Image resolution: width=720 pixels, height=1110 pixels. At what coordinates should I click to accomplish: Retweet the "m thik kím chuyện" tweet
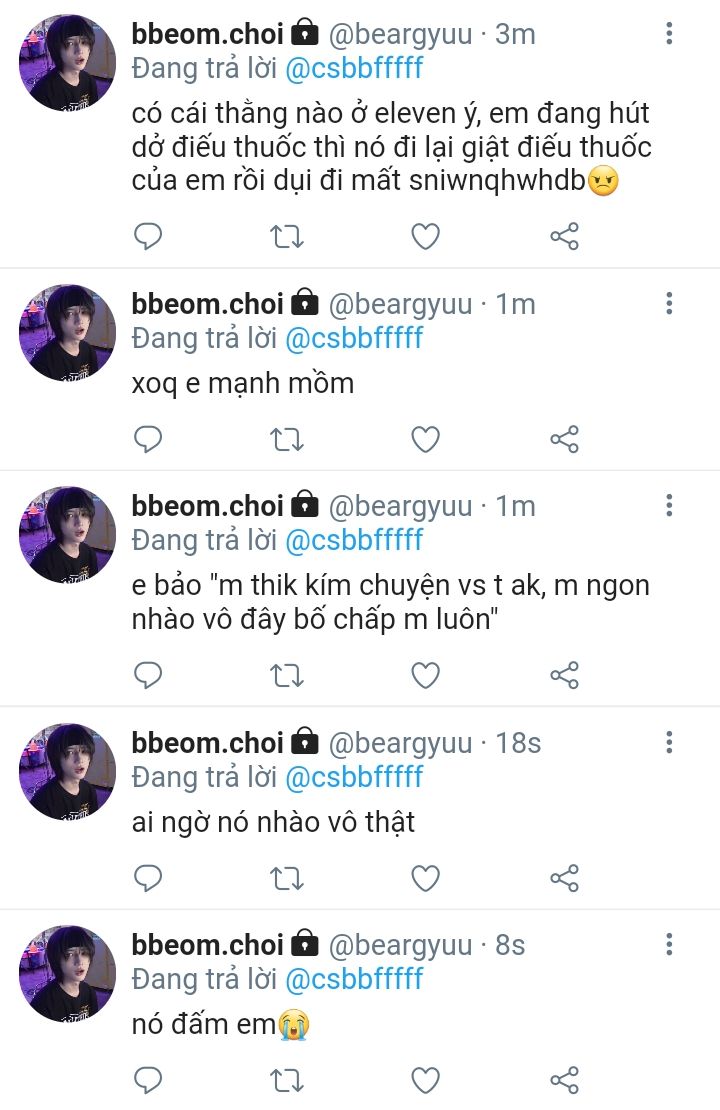pyautogui.click(x=287, y=676)
